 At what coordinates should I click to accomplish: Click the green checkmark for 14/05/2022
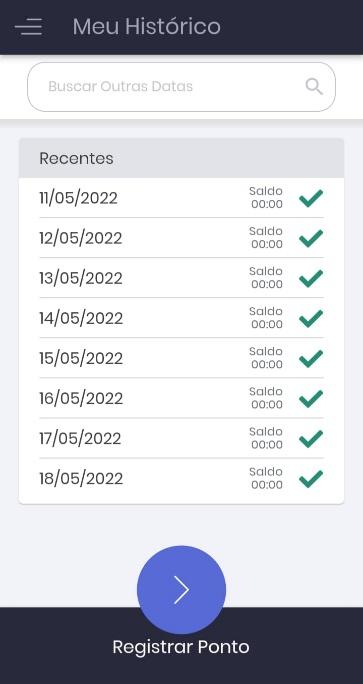point(311,318)
